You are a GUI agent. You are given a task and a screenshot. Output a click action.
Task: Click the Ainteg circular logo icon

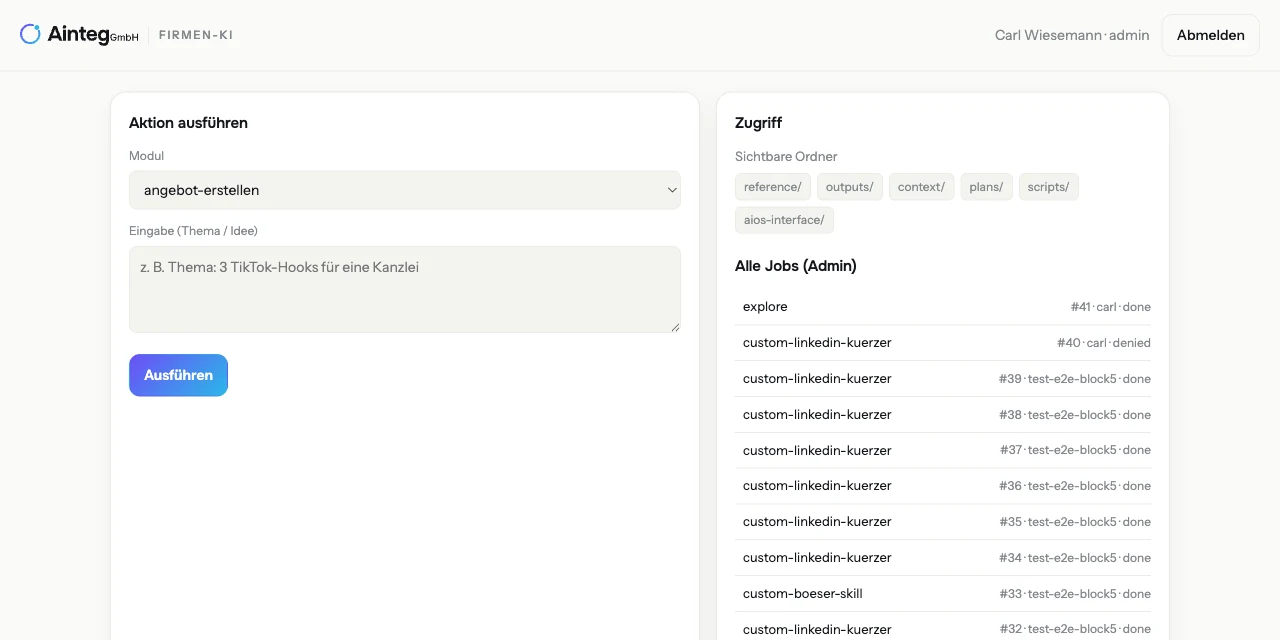(31, 34)
